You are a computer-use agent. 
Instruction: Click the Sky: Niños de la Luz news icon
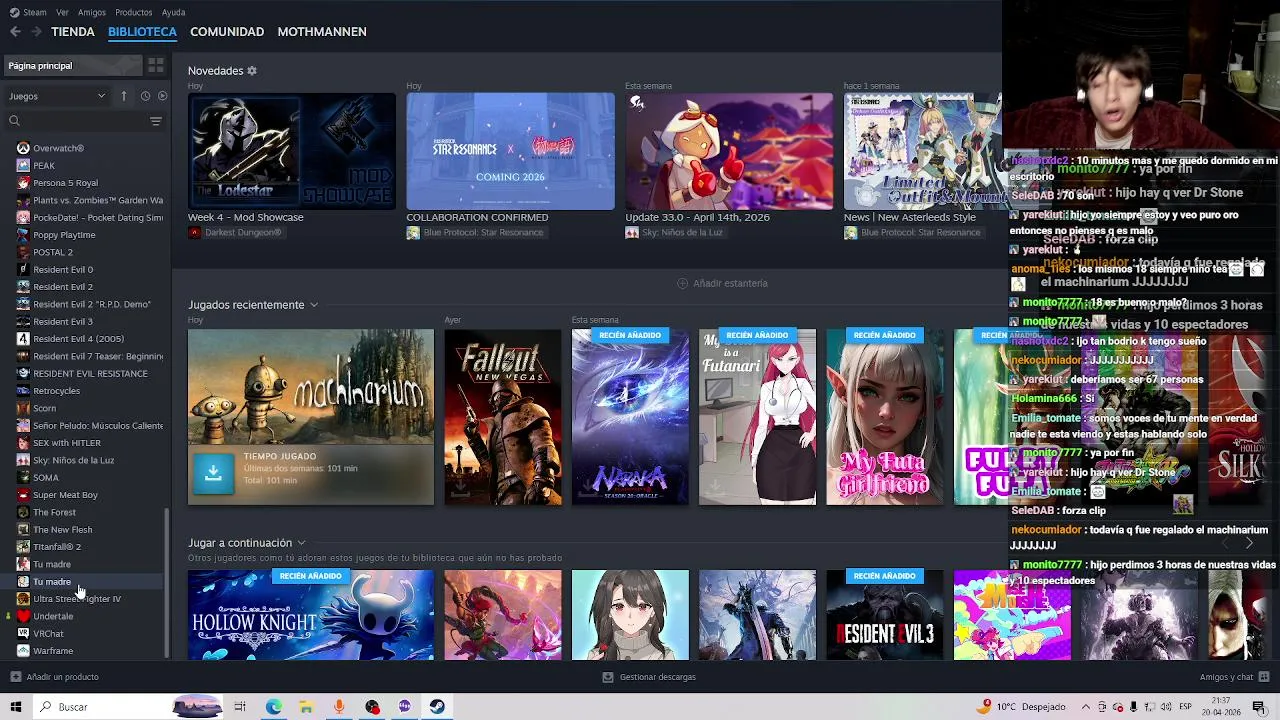coord(632,233)
